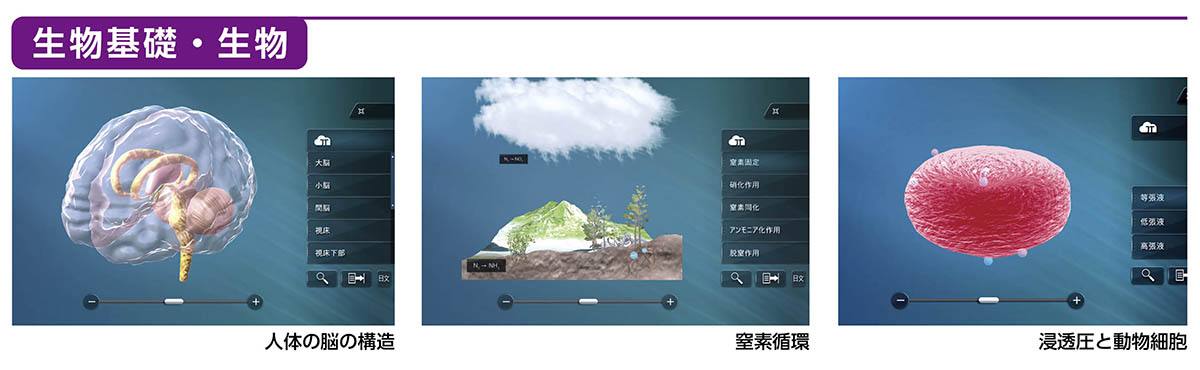
Task: Click the brain list panel scrollbar
Action: [x=392, y=182]
